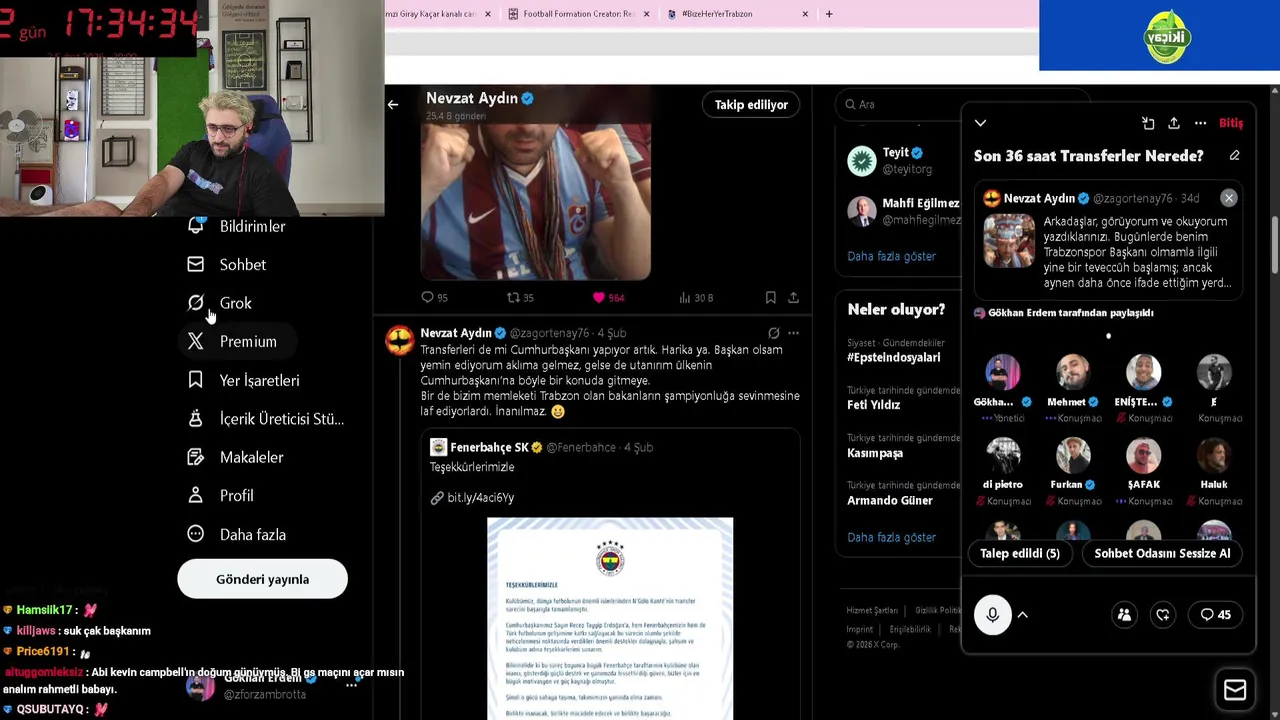This screenshot has height=720, width=1280.
Task: Open Daha fazla more menu
Action: (237, 534)
